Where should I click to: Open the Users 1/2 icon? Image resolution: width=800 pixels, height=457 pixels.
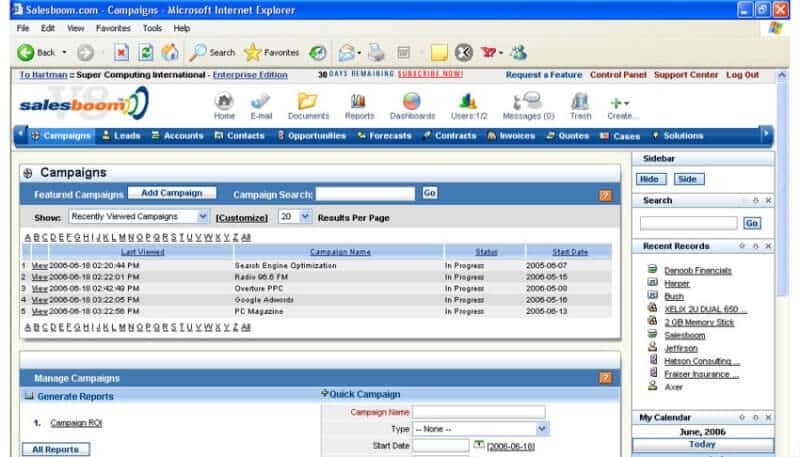point(469,106)
